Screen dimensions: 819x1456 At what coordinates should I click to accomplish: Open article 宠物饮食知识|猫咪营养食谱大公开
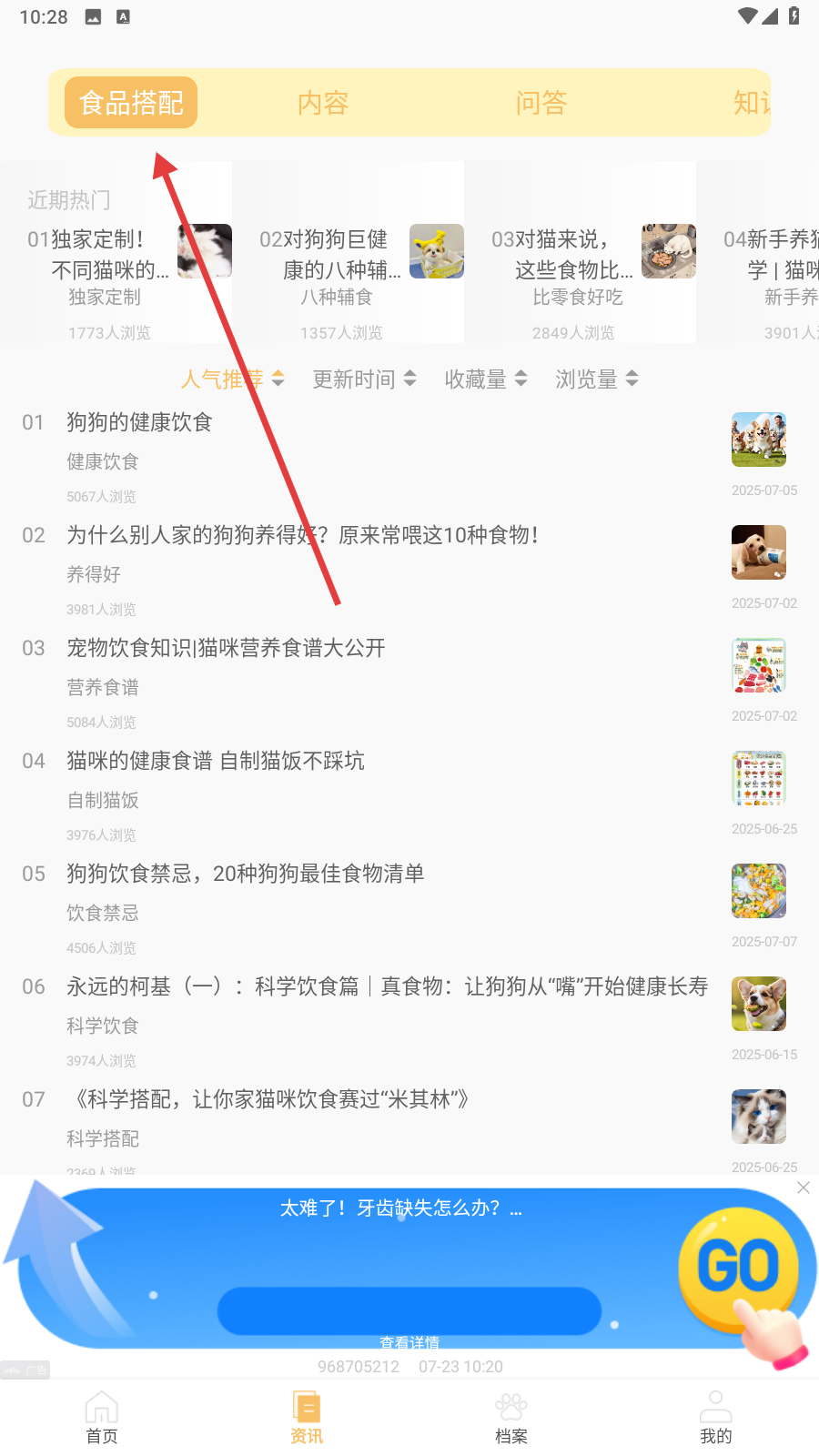point(226,648)
